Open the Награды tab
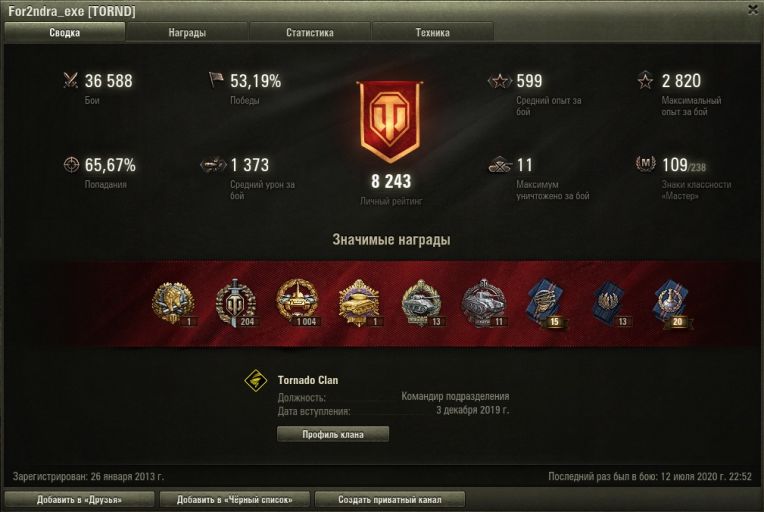The height and width of the screenshot is (512, 764). coord(187,33)
